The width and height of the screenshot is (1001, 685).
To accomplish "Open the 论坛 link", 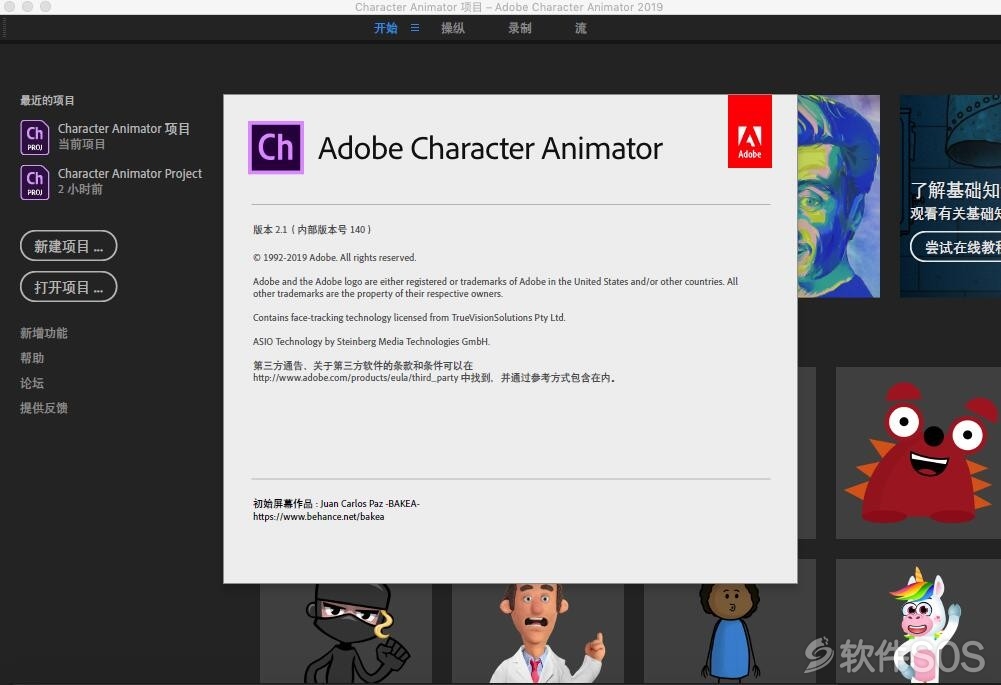I will click(x=32, y=383).
